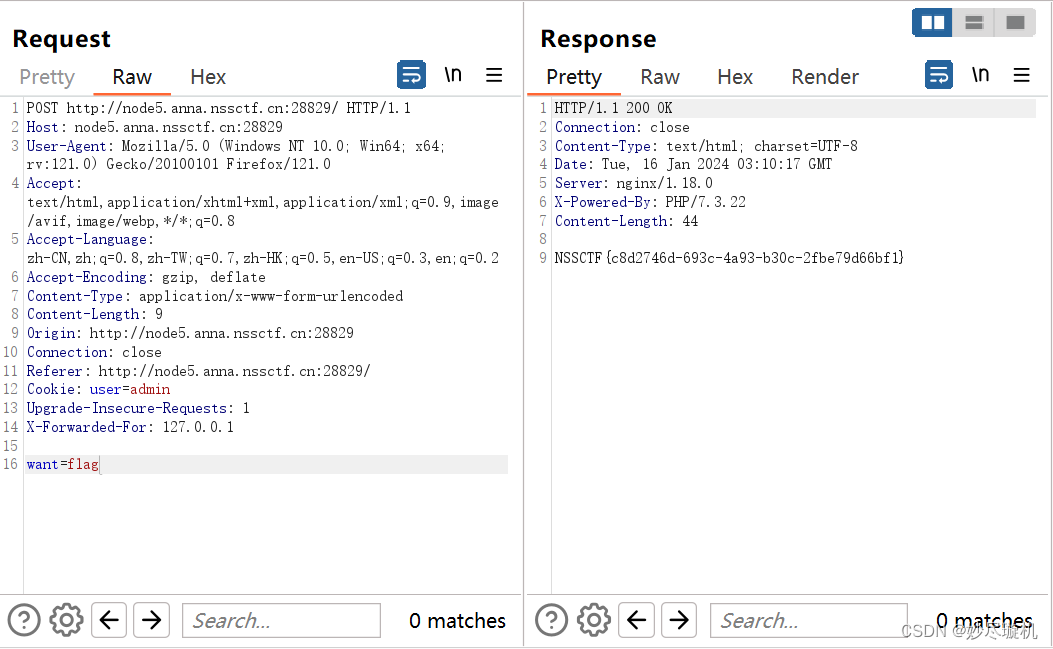This screenshot has height=649, width=1053.
Task: Click the POST request line text
Action: [x=218, y=108]
